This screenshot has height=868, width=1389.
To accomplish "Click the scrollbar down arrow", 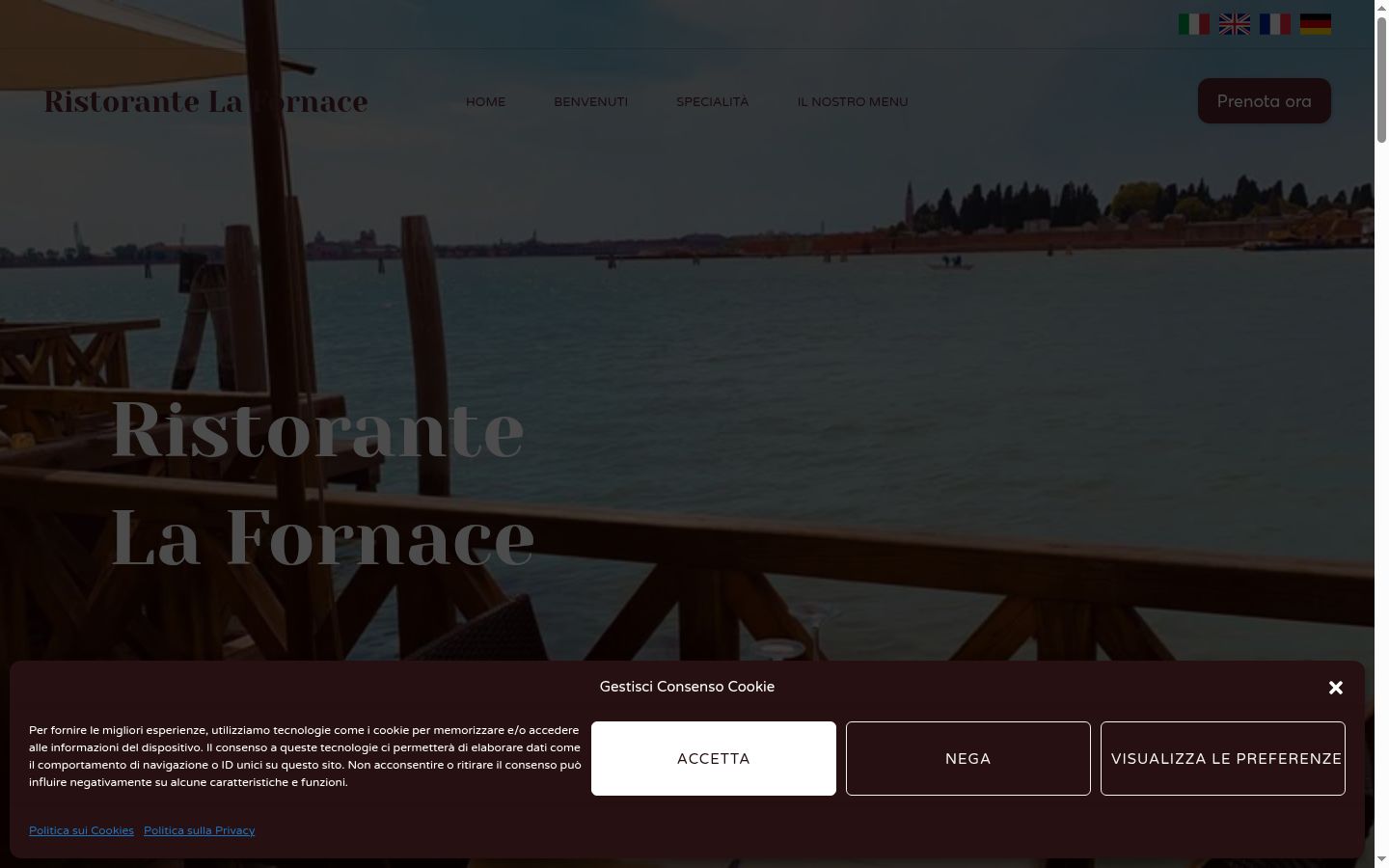I will pyautogui.click(x=1381, y=860).
